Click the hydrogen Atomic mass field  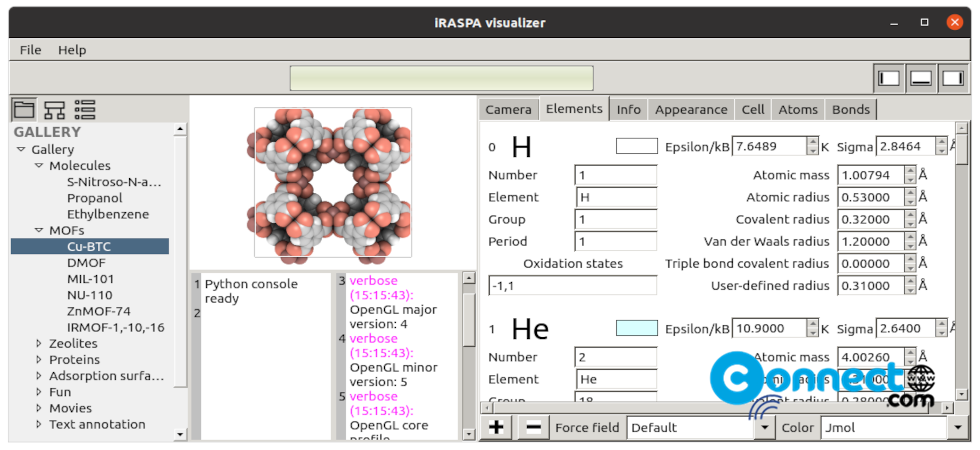point(876,175)
